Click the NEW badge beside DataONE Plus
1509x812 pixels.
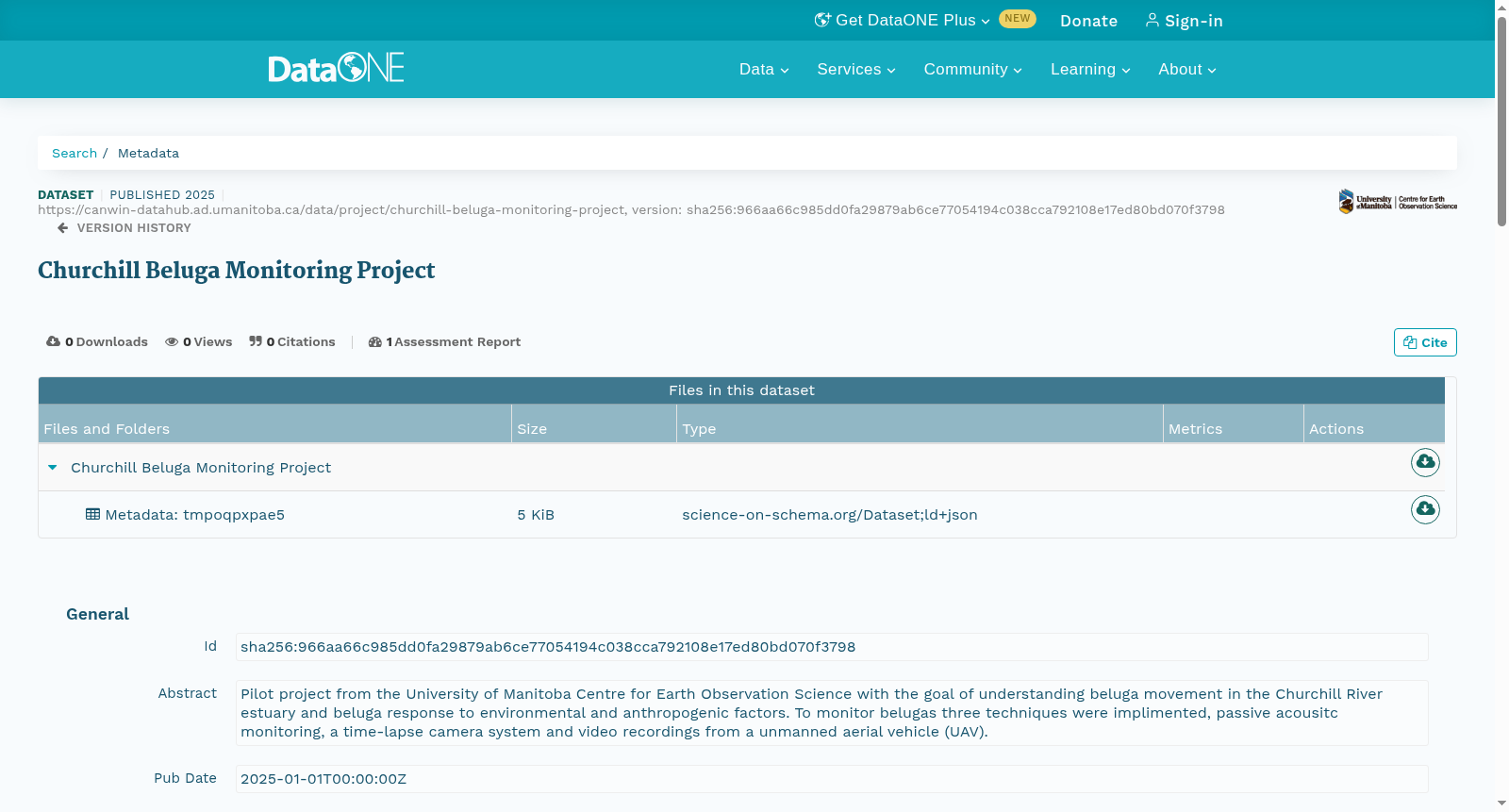click(x=1017, y=18)
